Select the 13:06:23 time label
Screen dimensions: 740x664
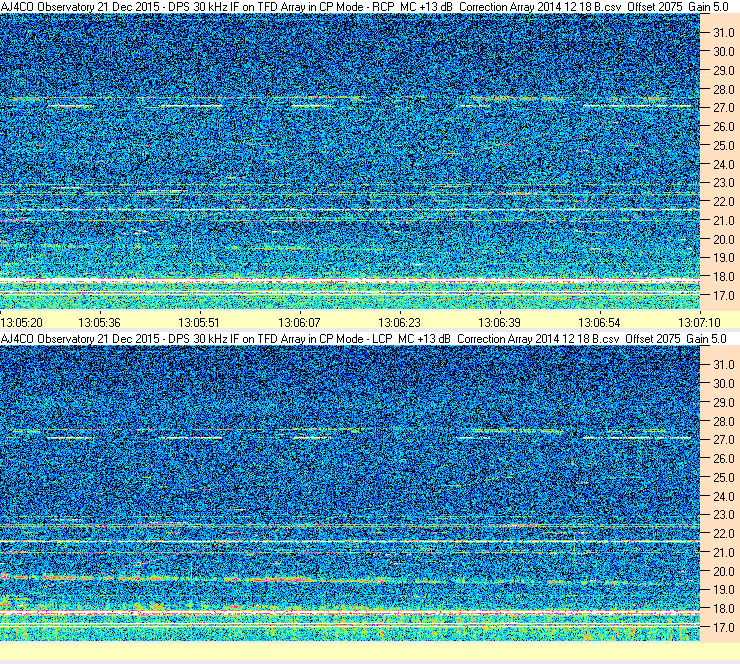(399, 323)
